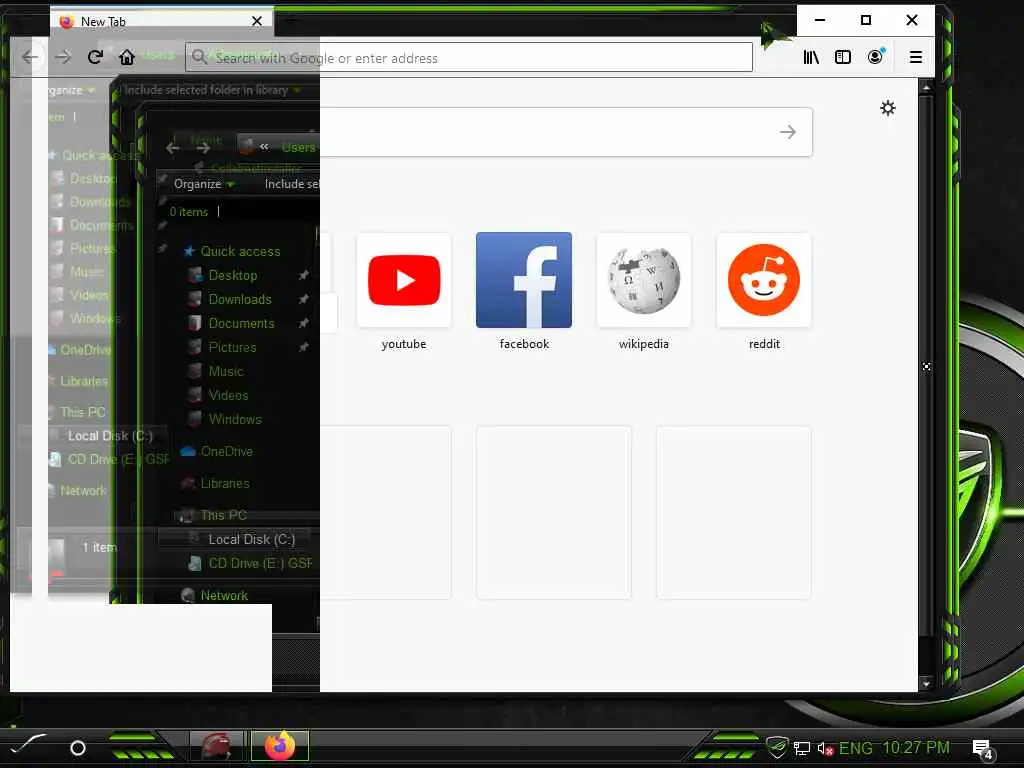The height and width of the screenshot is (768, 1024).
Task: Close the New Tab tab
Action: 257,21
